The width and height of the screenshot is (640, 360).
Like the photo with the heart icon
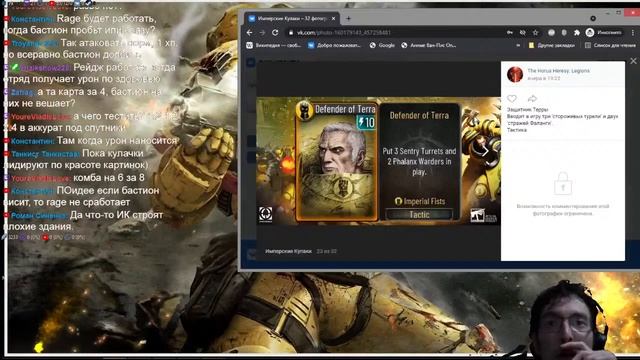click(512, 98)
